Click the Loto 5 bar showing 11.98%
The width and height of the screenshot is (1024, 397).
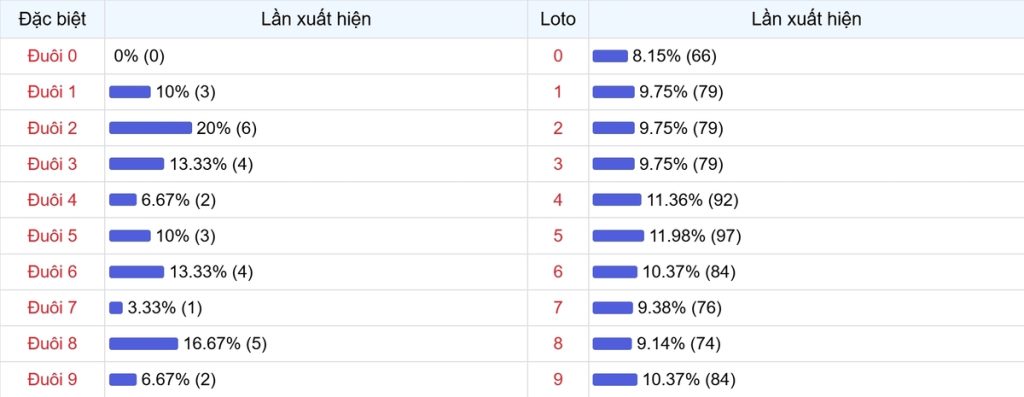[x=618, y=236]
